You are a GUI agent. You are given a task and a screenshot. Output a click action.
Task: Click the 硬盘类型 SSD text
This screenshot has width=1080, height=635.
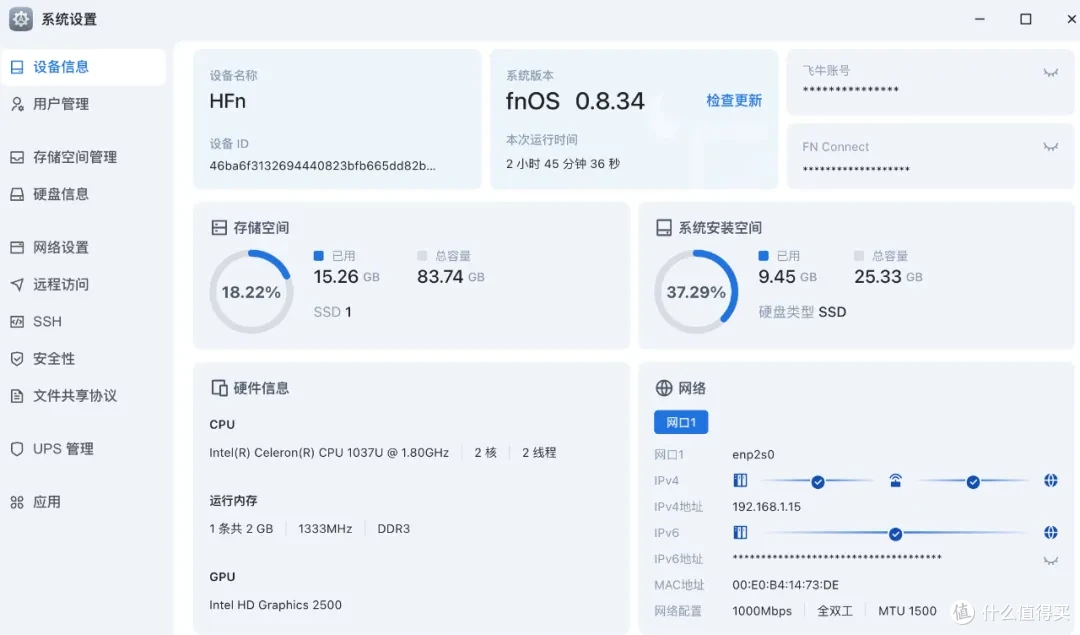click(802, 312)
